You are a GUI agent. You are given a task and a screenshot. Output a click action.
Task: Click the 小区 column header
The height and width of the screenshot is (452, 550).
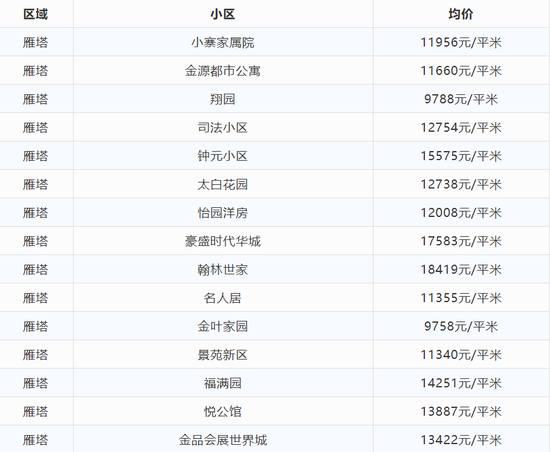[x=223, y=14]
